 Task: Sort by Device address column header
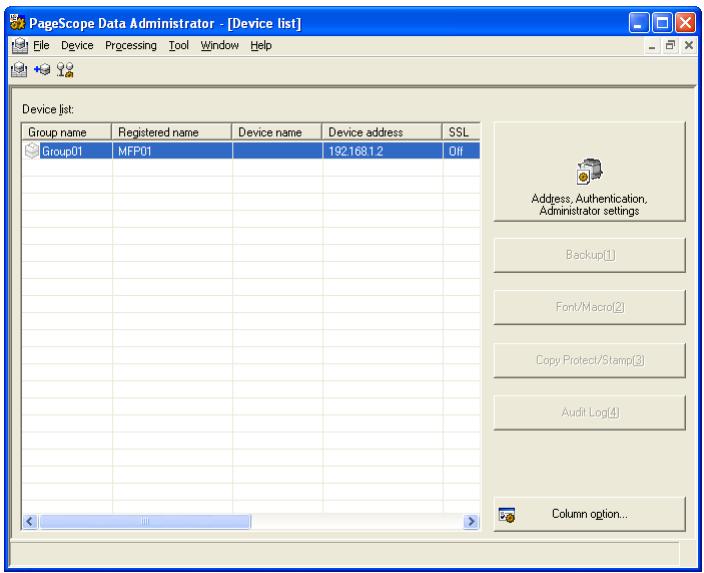click(382, 132)
